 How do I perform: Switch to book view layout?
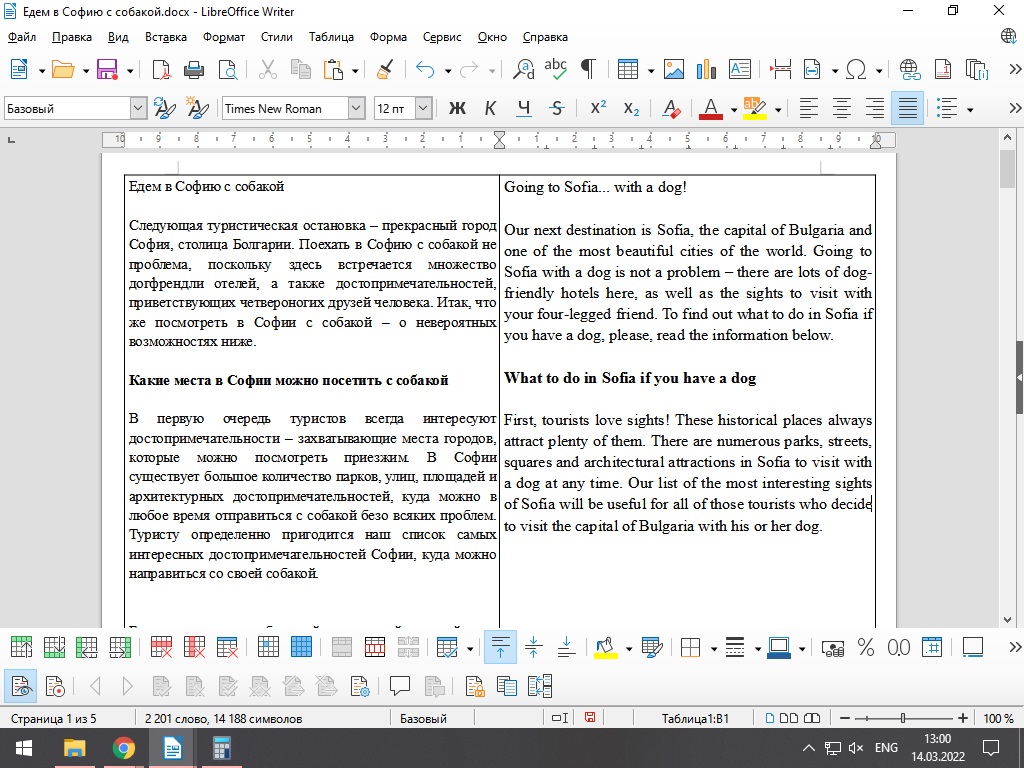(812, 718)
